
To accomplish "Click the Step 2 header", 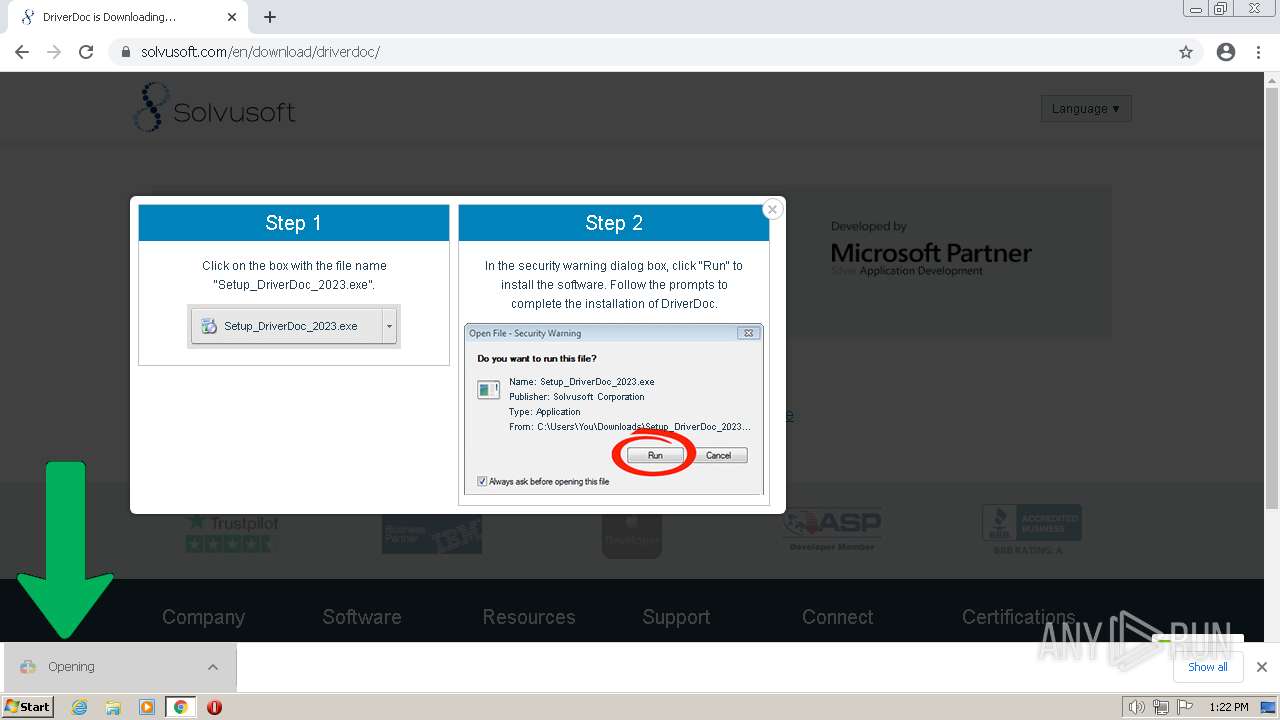I will pos(614,223).
